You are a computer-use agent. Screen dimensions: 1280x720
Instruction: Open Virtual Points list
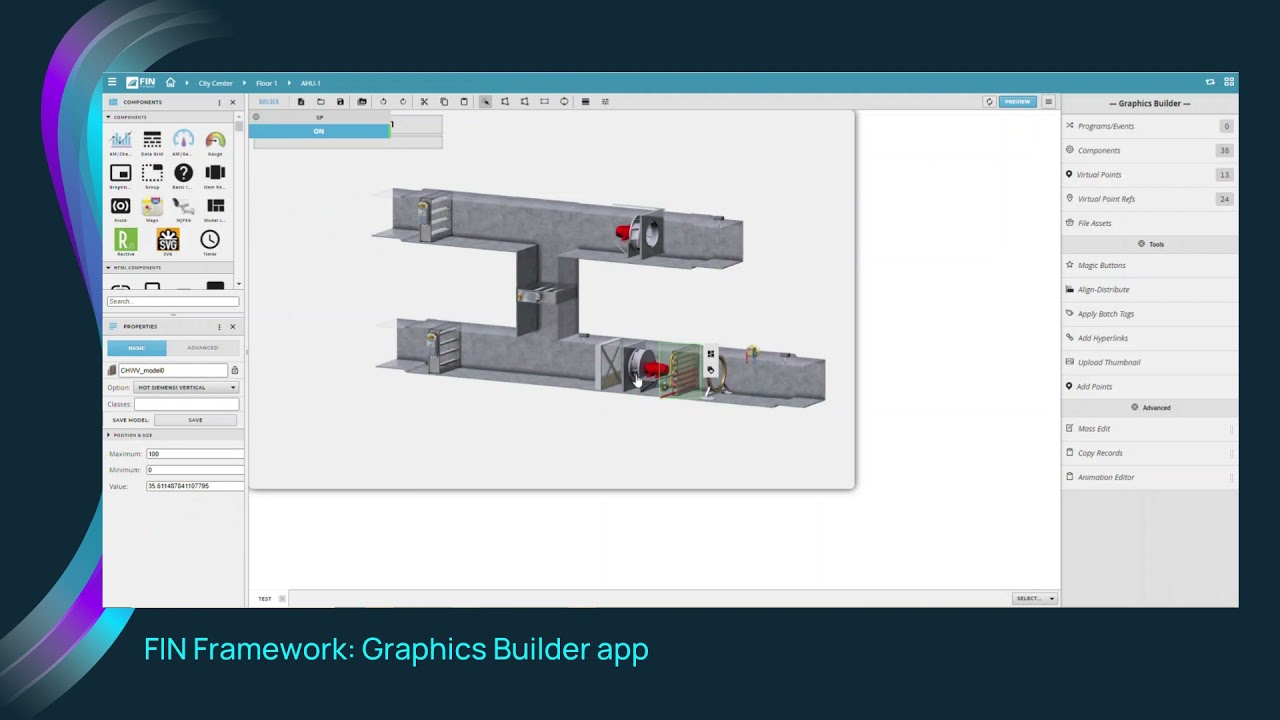click(1149, 175)
